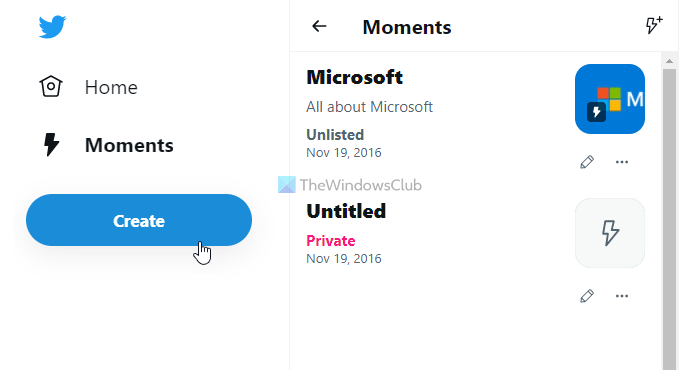The image size is (700, 370).
Task: Select the Home menu label
Action: click(x=111, y=87)
